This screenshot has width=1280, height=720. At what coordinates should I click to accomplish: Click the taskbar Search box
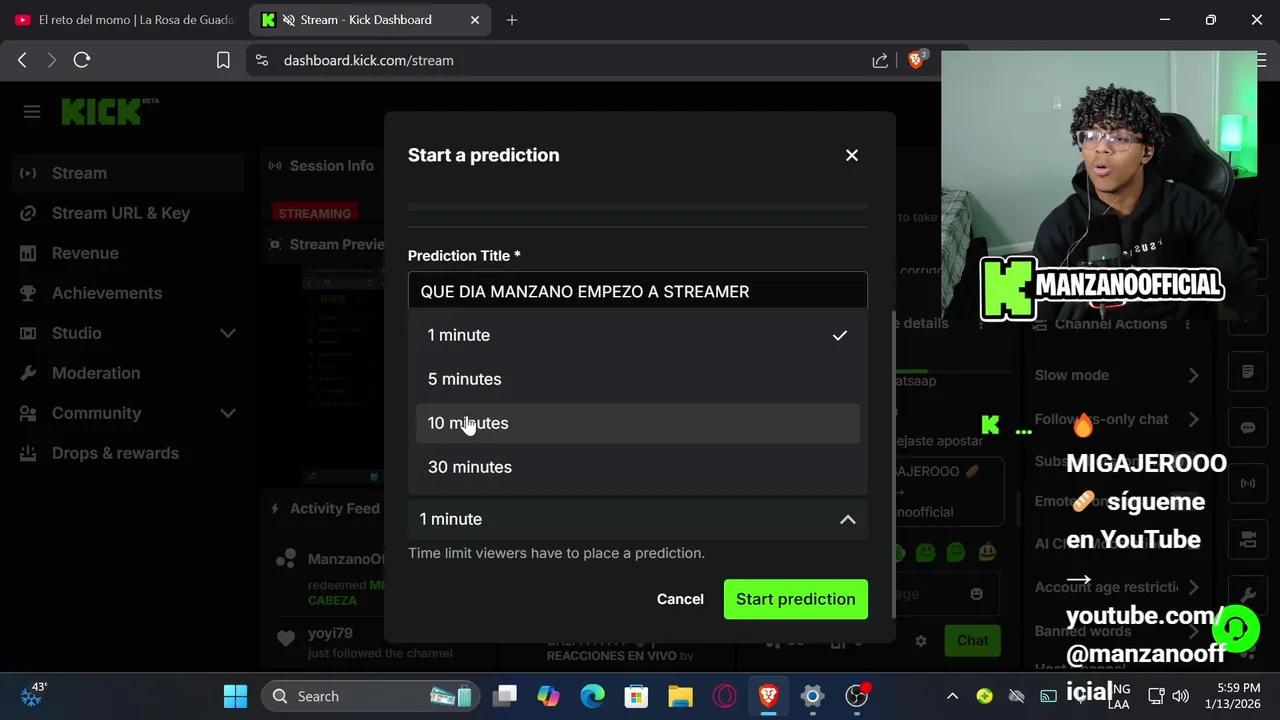[370, 696]
